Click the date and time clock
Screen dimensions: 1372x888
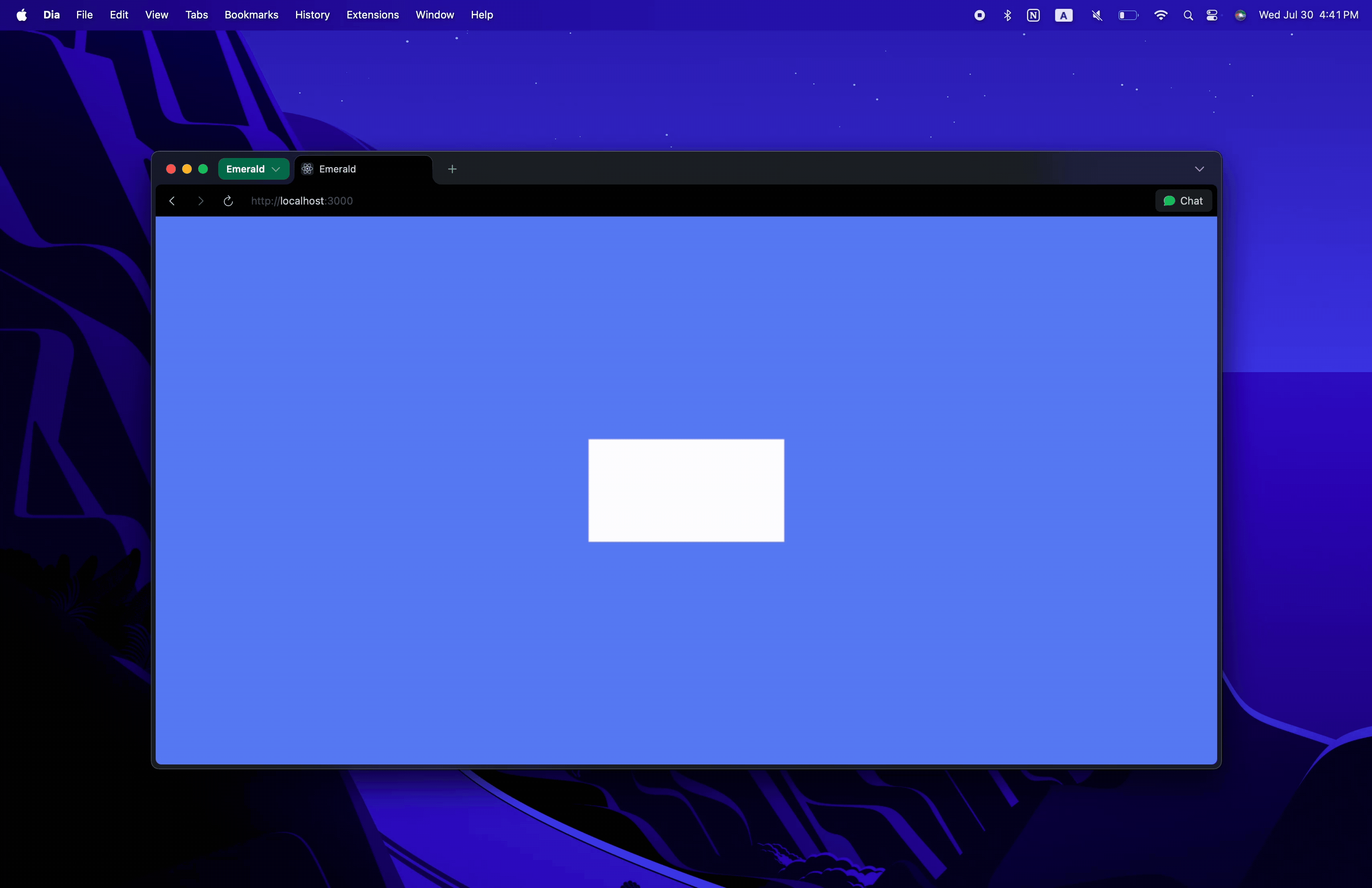(x=1309, y=15)
